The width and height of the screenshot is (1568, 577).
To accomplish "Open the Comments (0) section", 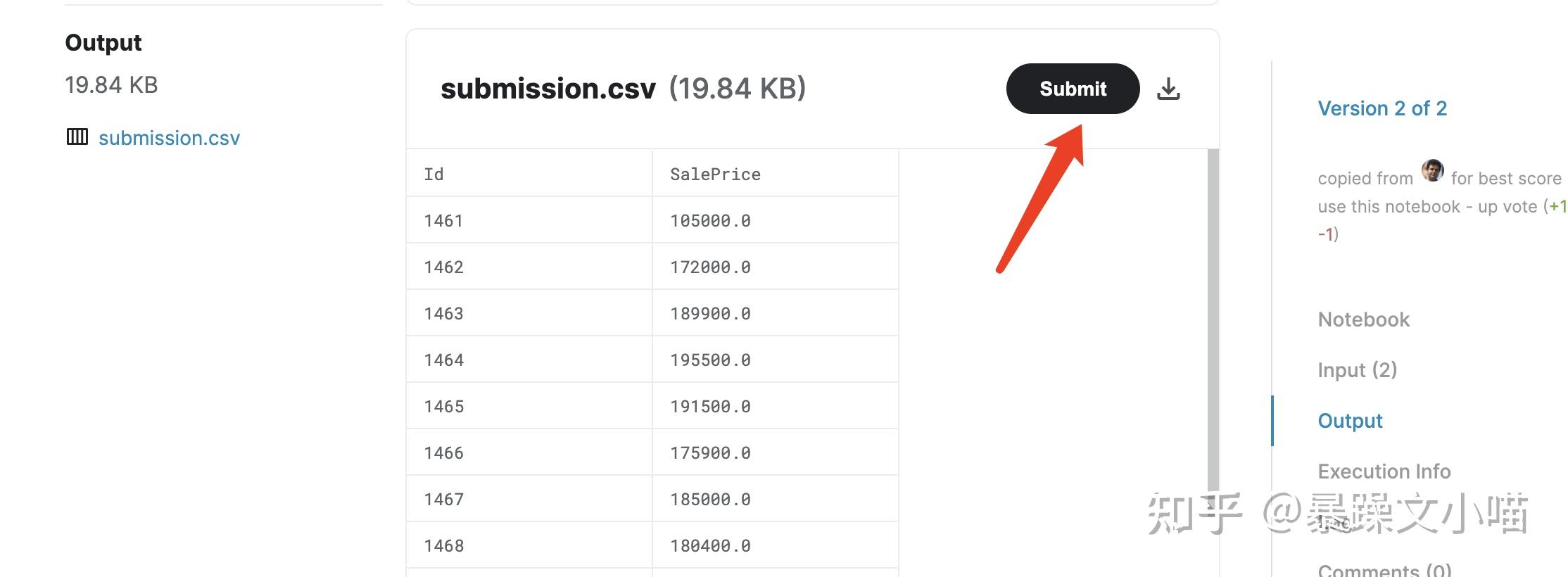I will click(x=1384, y=570).
